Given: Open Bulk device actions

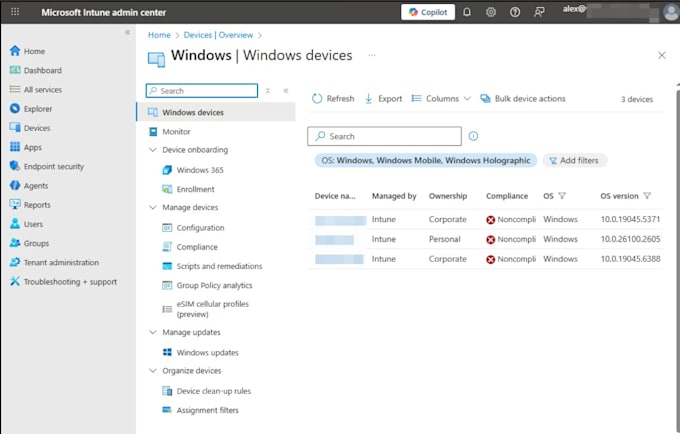Looking at the screenshot, I should [x=523, y=98].
